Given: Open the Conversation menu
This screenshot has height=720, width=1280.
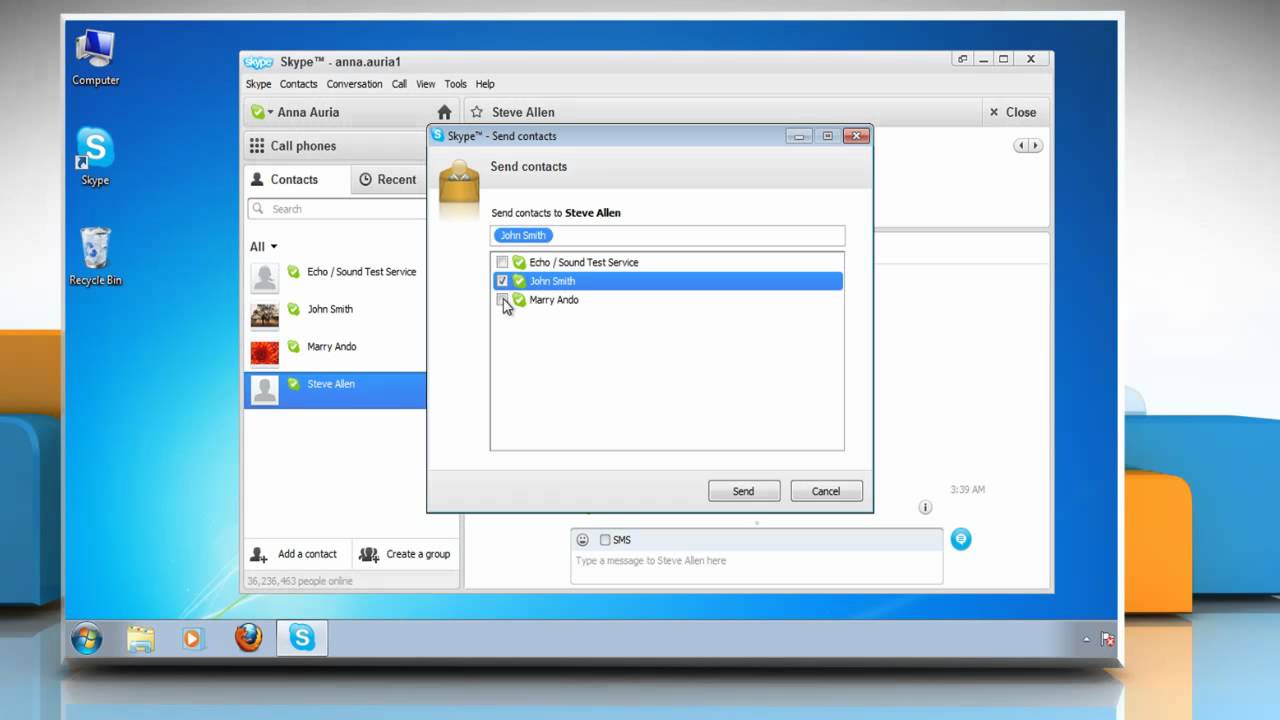Looking at the screenshot, I should 354,84.
